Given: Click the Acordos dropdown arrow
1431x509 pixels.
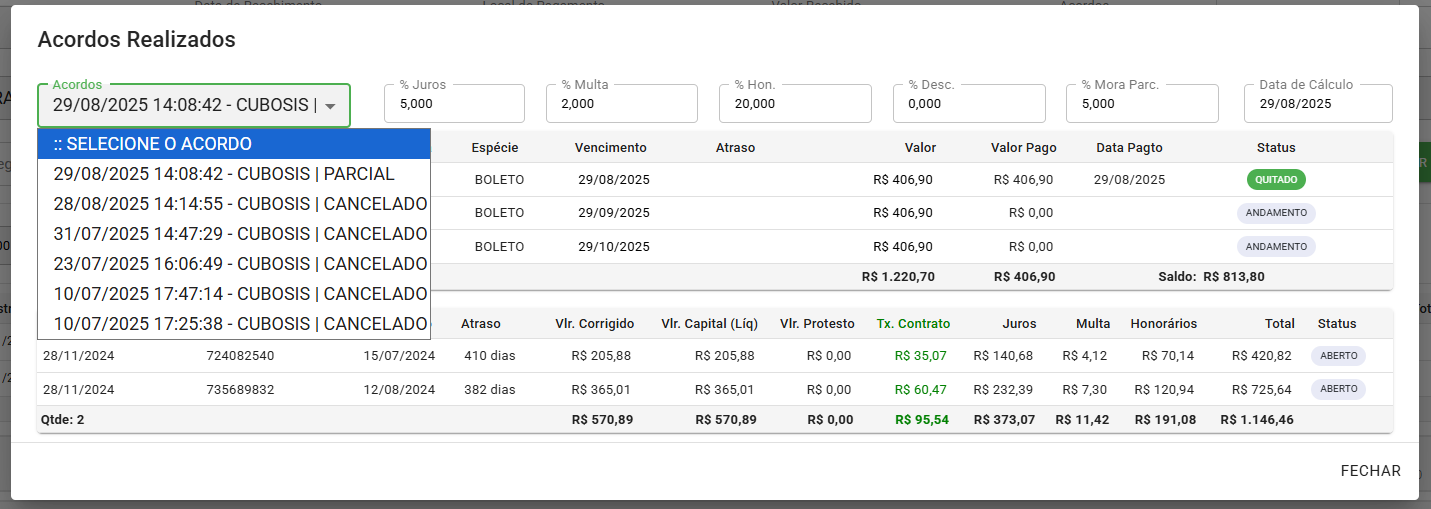Looking at the screenshot, I should pos(330,106).
